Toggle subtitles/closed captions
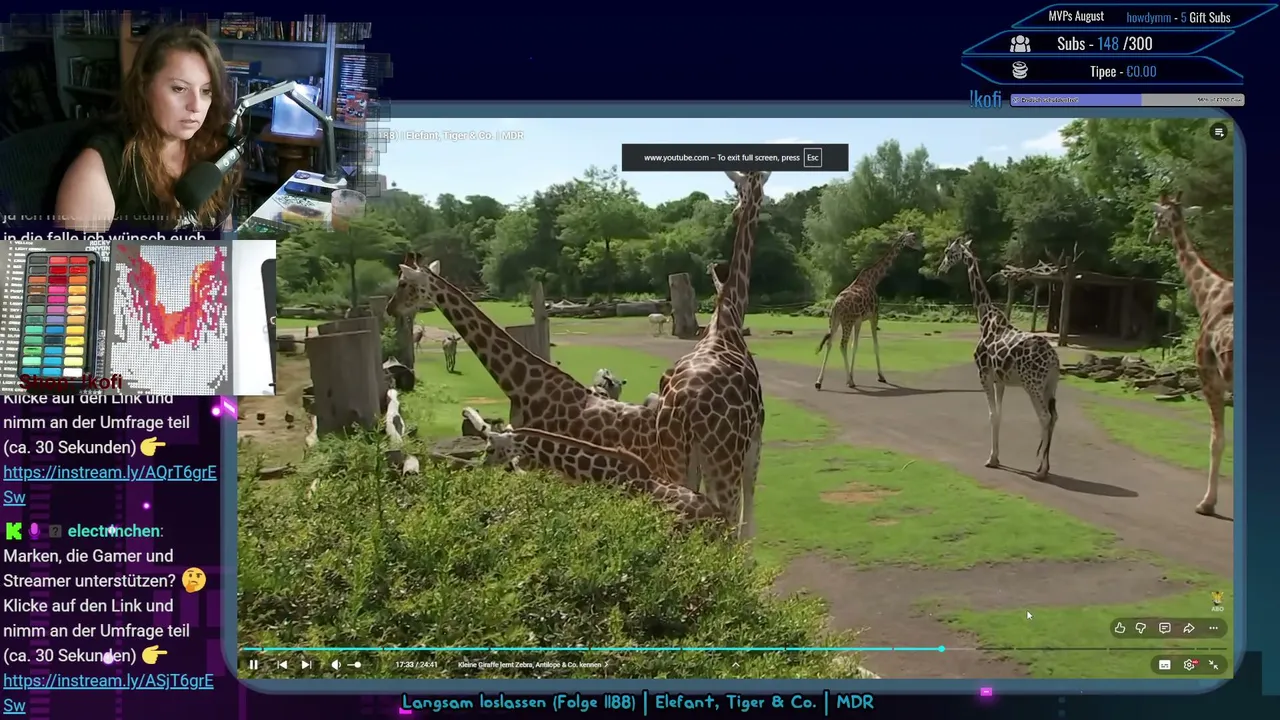The height and width of the screenshot is (720, 1280). tap(1165, 664)
